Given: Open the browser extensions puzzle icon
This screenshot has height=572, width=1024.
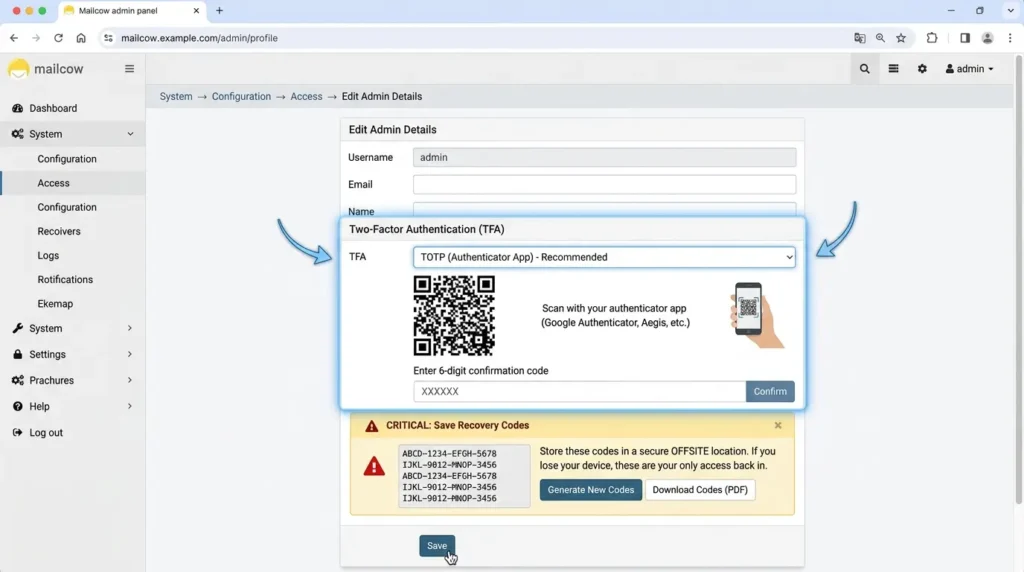Looking at the screenshot, I should 932,38.
